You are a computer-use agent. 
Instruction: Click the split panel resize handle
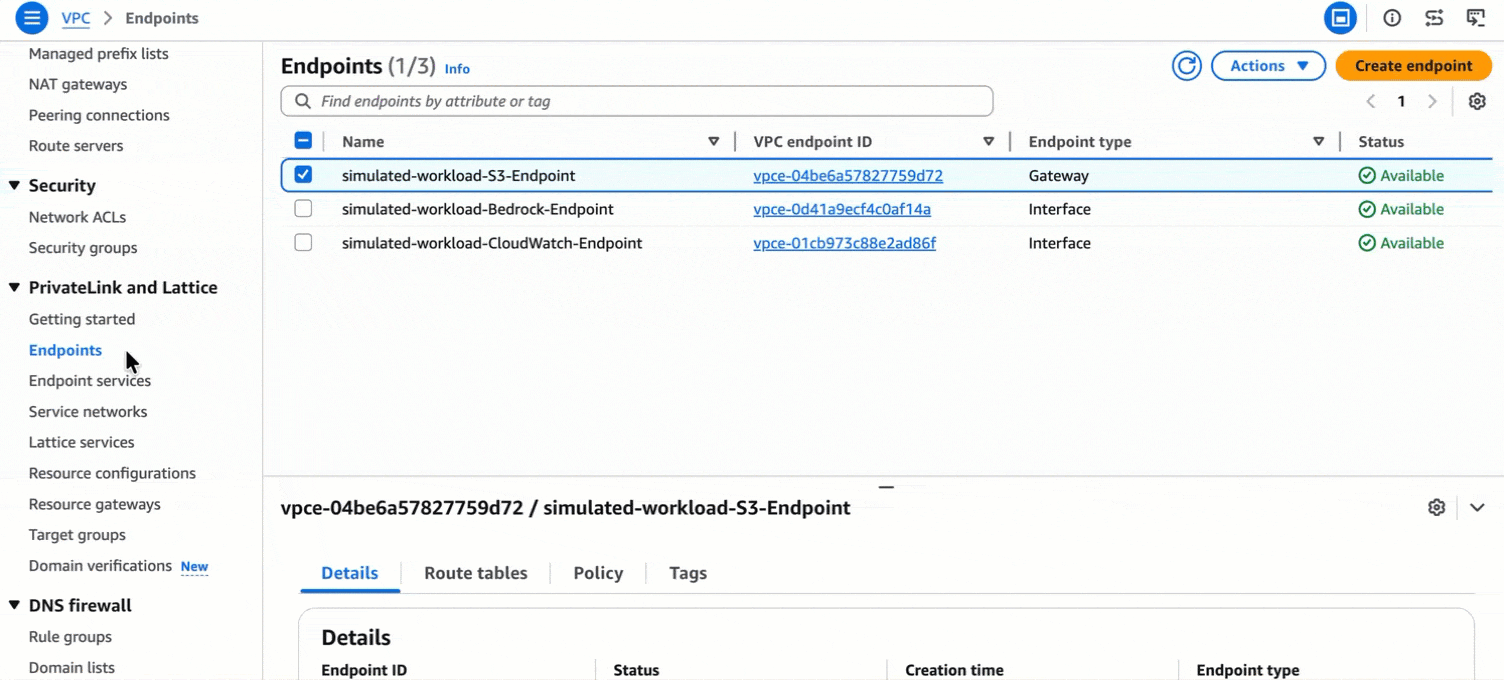pyautogui.click(x=885, y=487)
